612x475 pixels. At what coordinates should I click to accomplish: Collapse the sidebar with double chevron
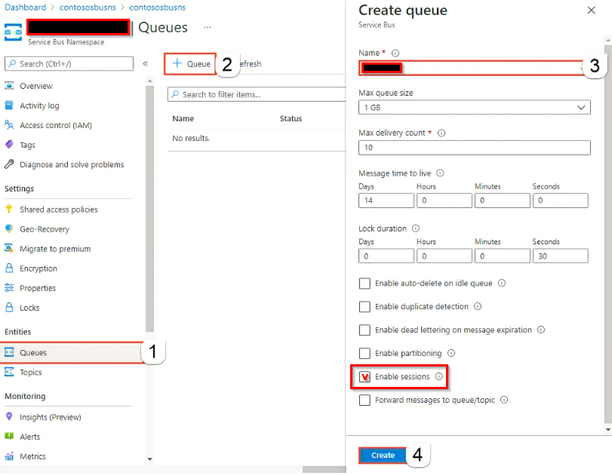tap(145, 64)
